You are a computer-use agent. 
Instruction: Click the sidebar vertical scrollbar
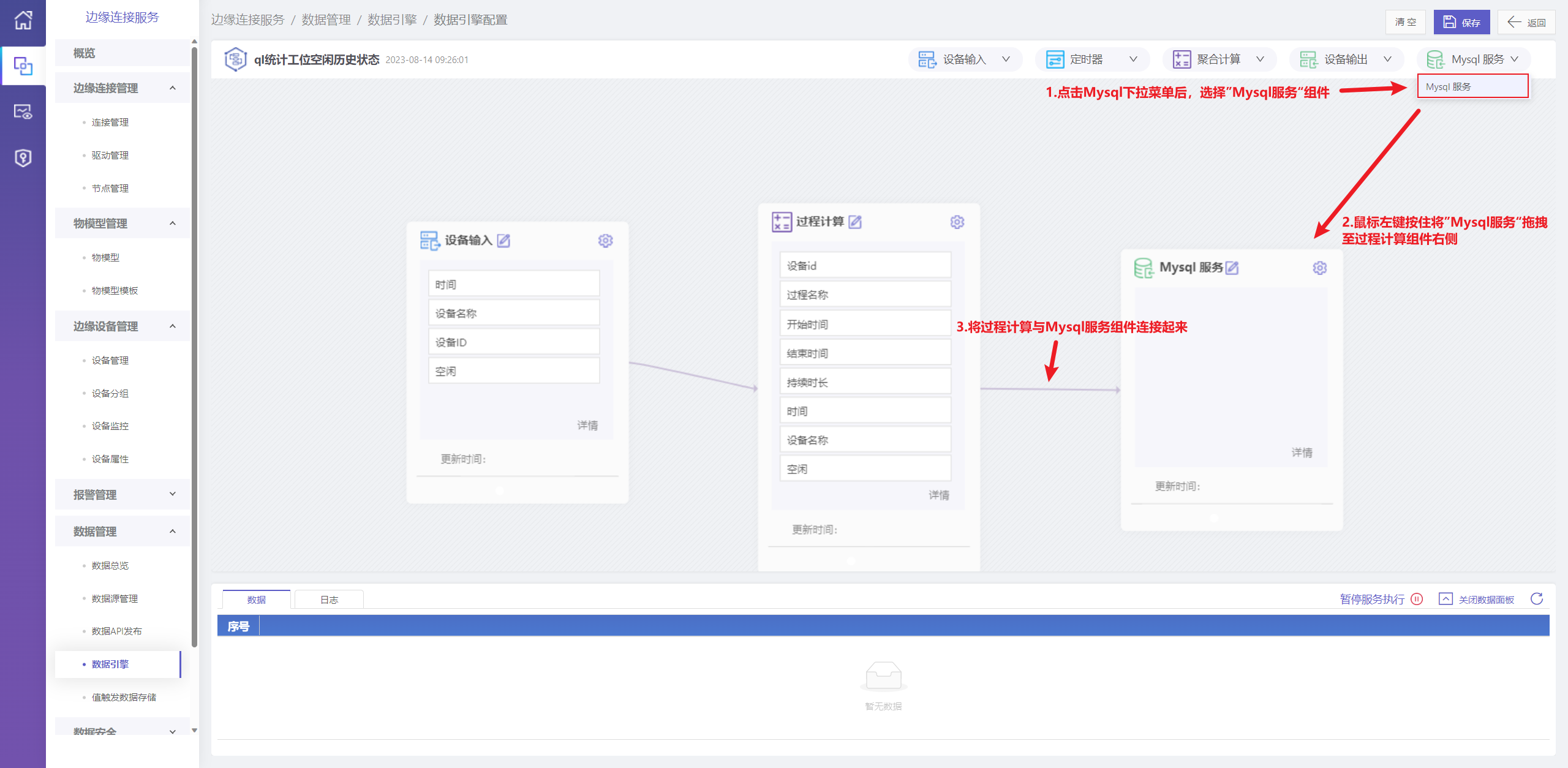tap(194, 346)
